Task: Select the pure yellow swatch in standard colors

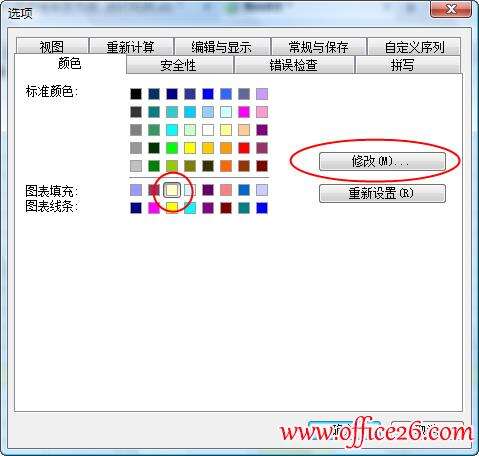Action: pos(190,148)
